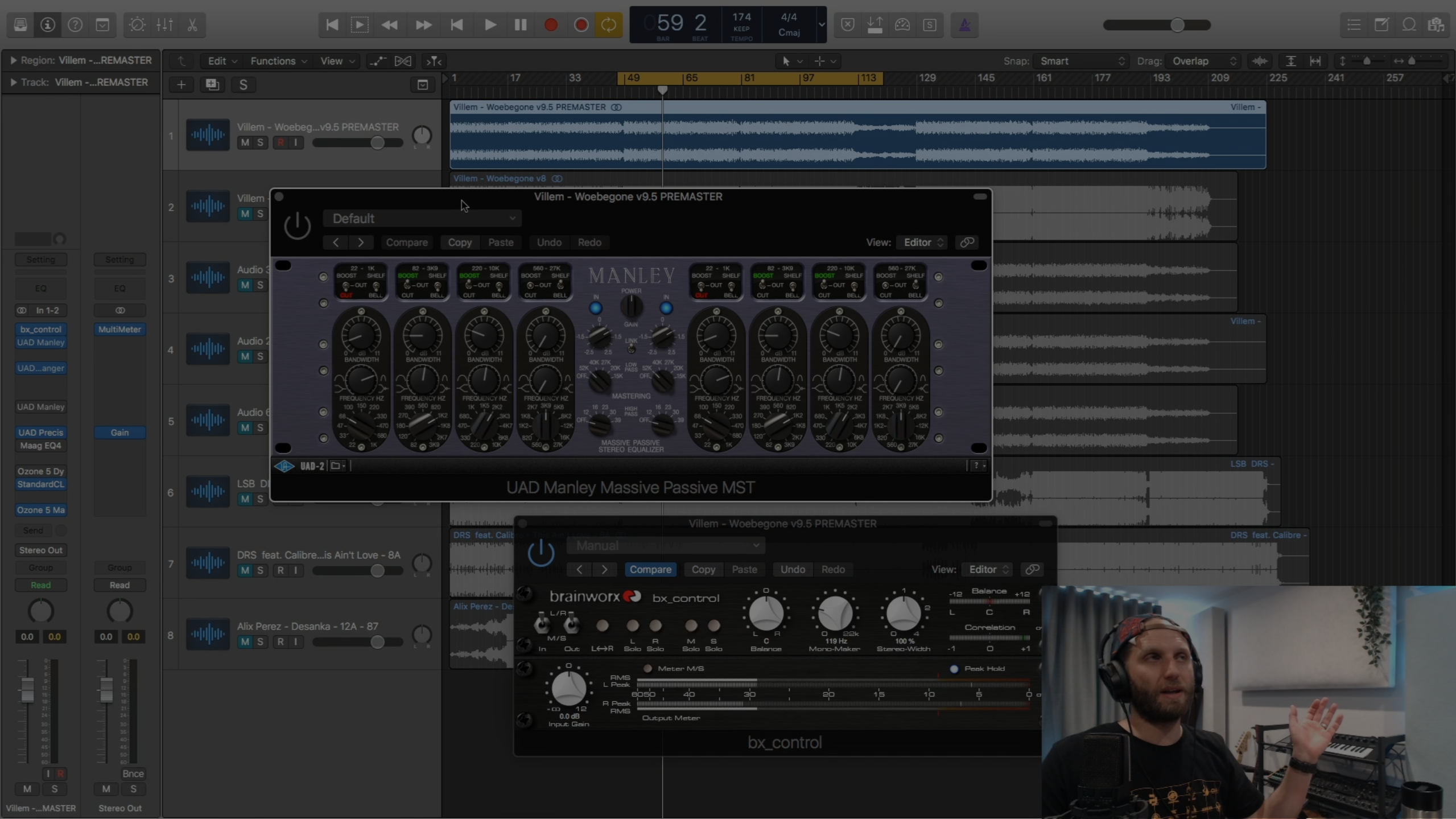
Task: Click Copy in the Manley plugin window
Action: [460, 242]
